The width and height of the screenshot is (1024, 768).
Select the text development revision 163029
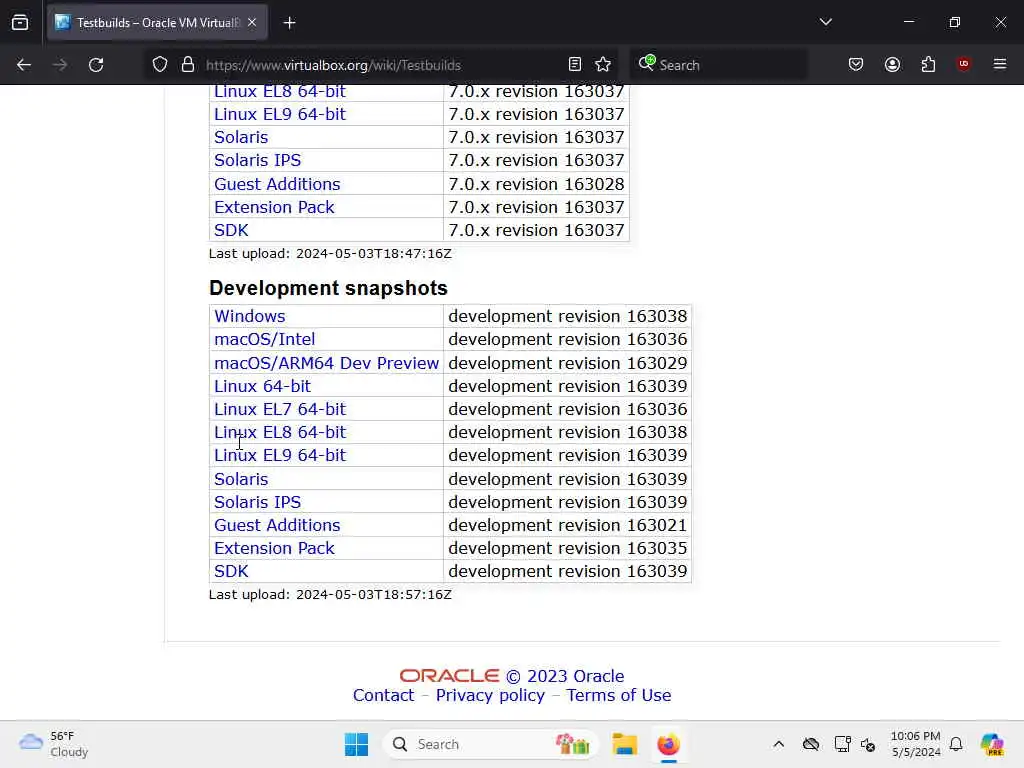tap(568, 363)
